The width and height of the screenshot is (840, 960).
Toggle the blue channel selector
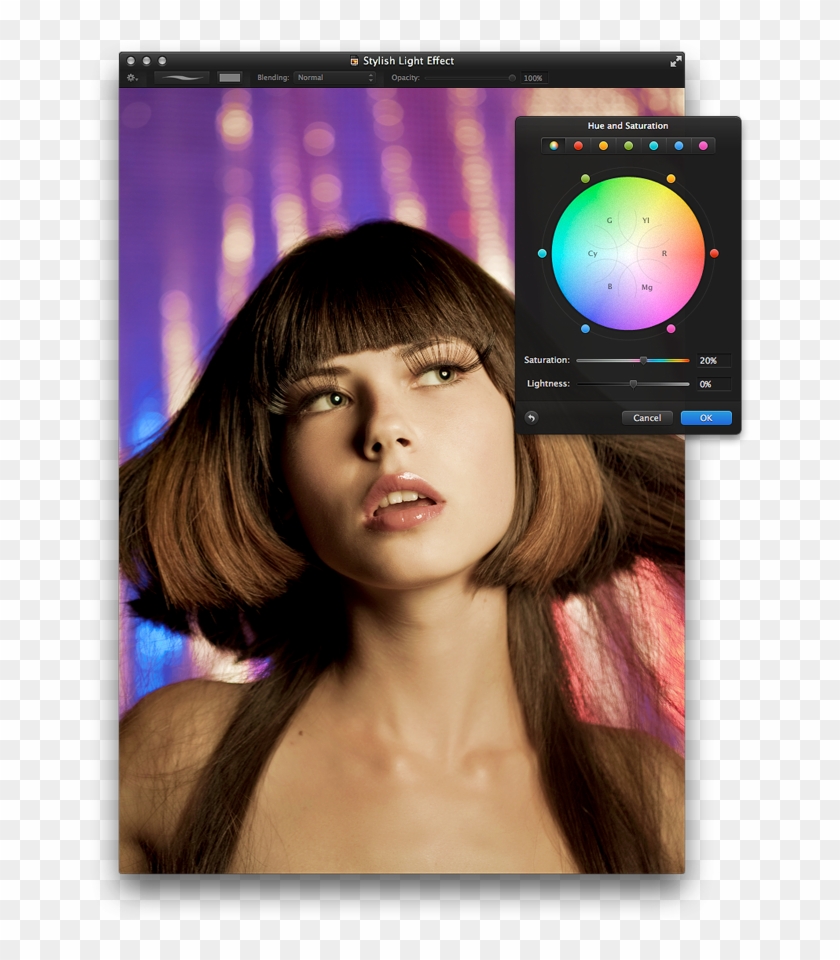[x=679, y=146]
